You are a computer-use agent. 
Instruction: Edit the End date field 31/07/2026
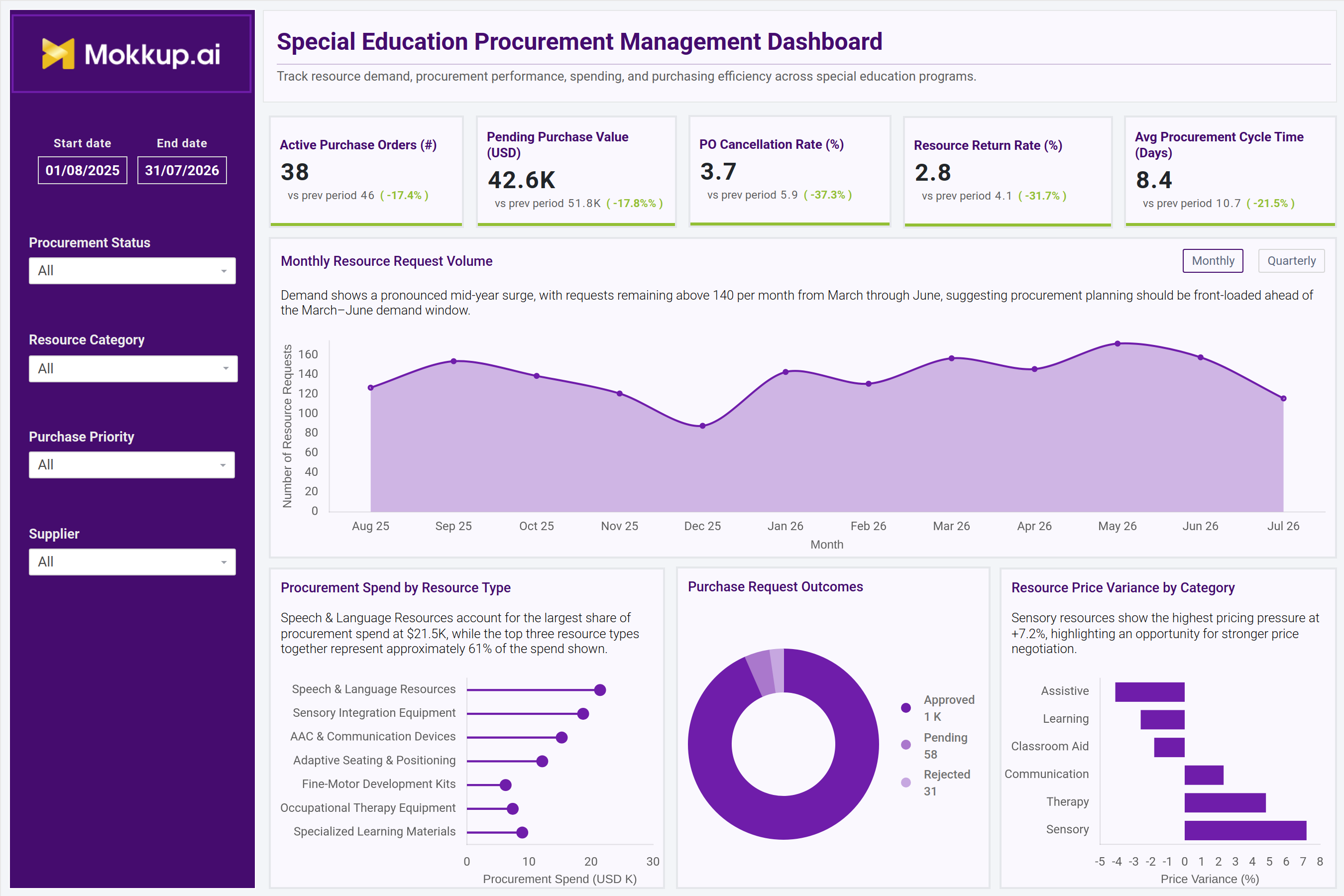182,170
